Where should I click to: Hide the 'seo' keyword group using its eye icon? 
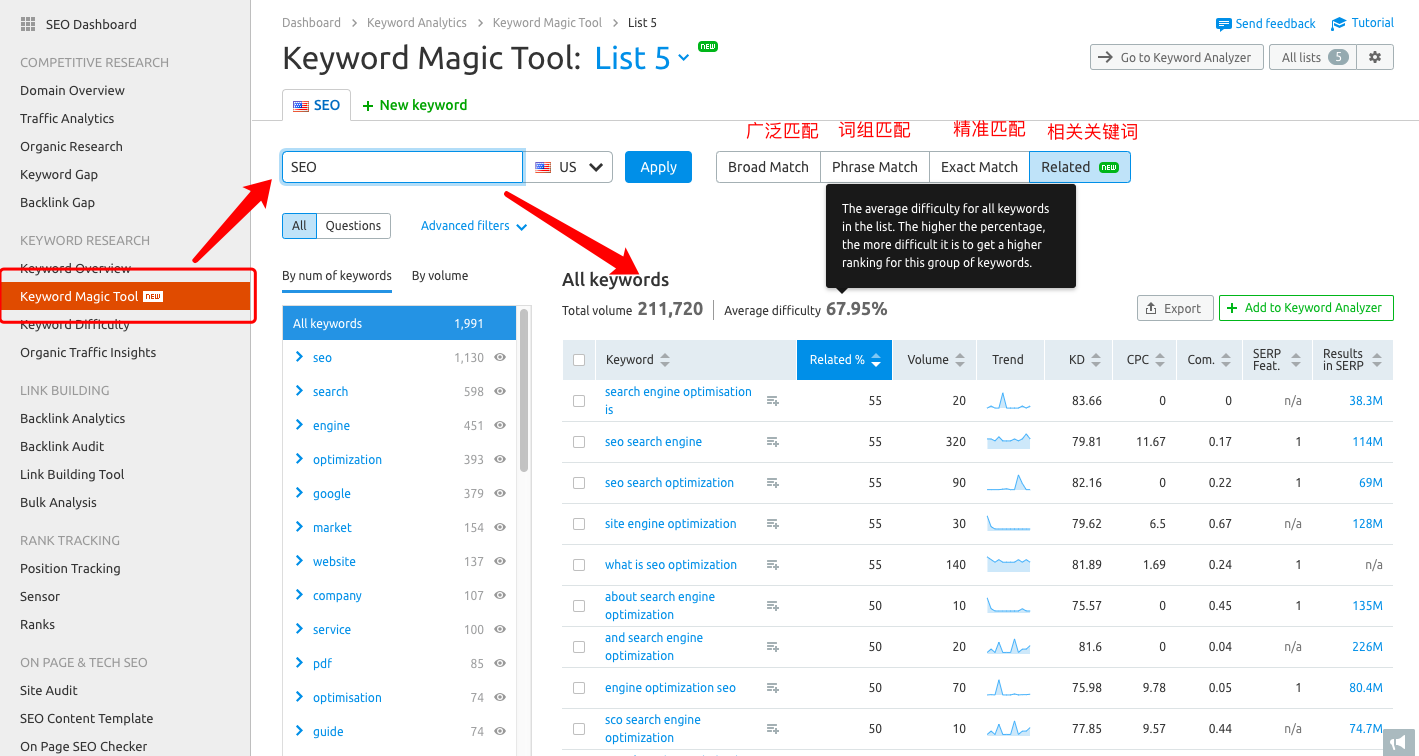click(x=499, y=357)
